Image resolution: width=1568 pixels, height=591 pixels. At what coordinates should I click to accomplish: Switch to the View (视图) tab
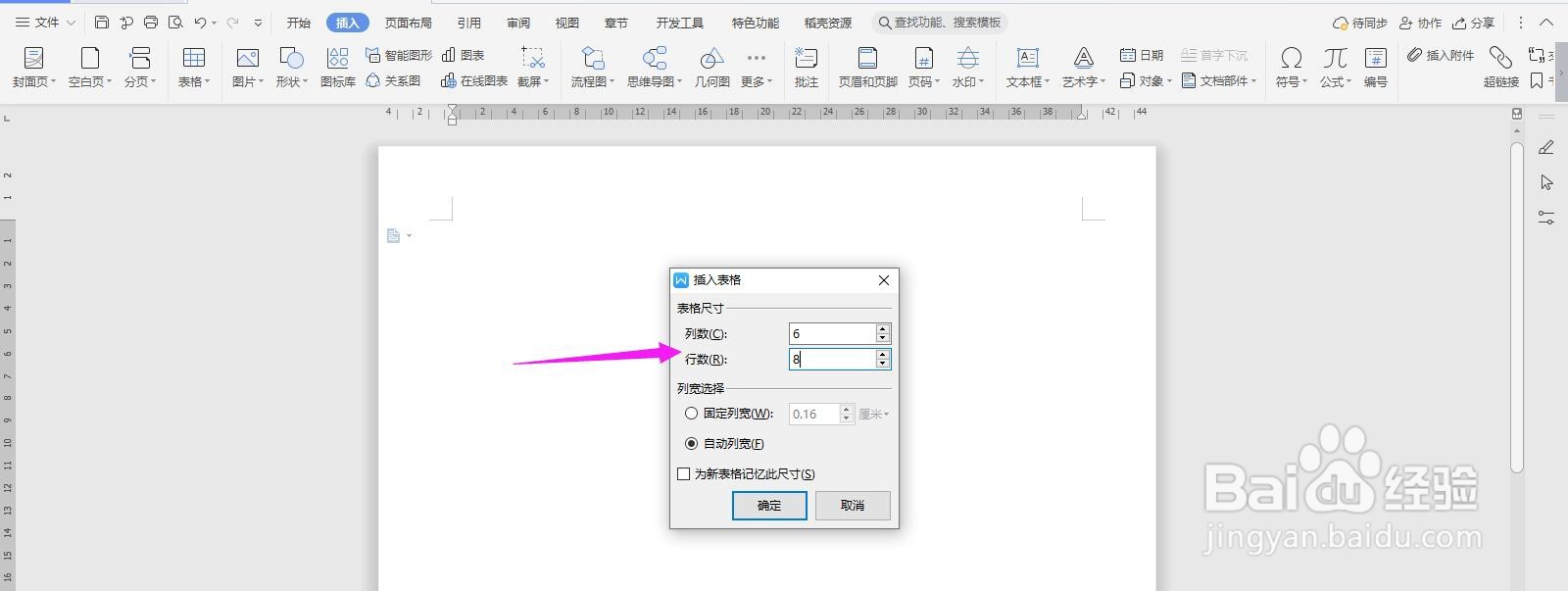click(x=566, y=22)
